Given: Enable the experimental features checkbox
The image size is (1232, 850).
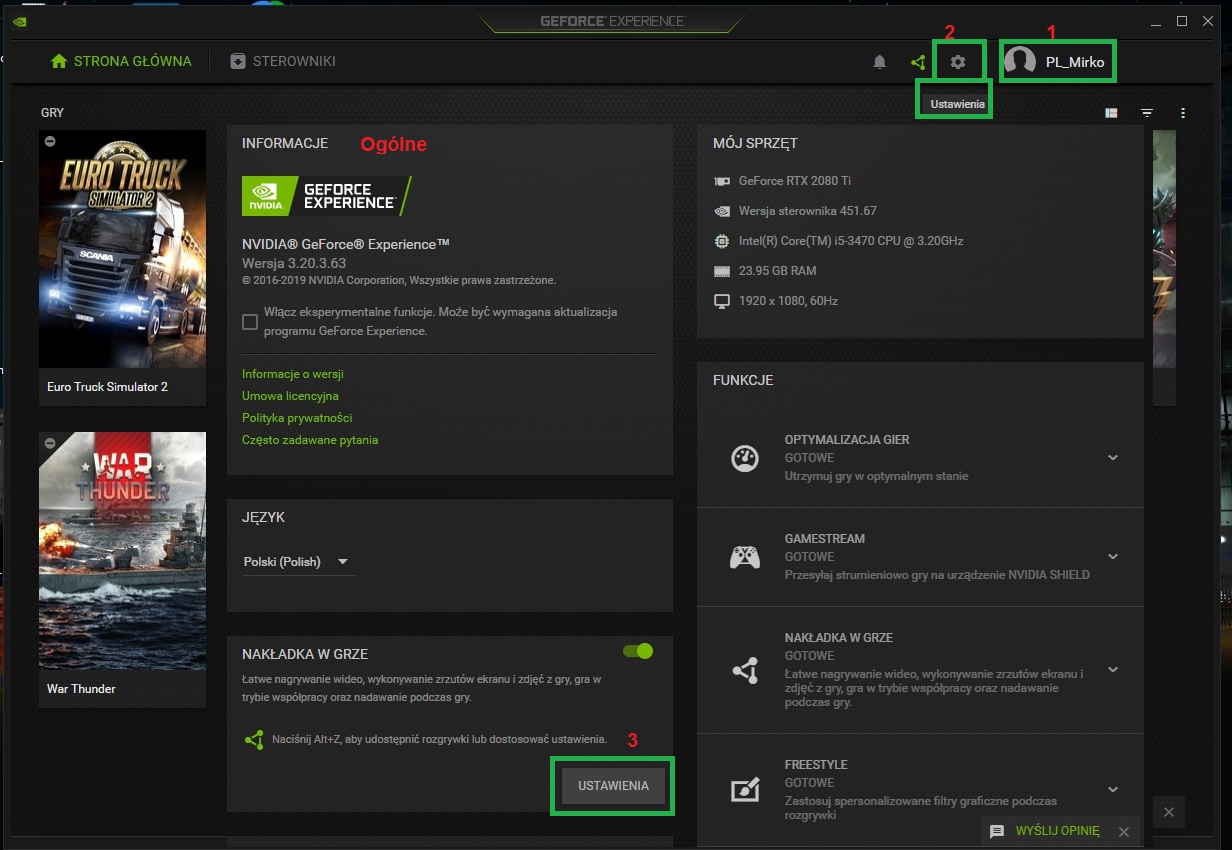Looking at the screenshot, I should click(250, 322).
